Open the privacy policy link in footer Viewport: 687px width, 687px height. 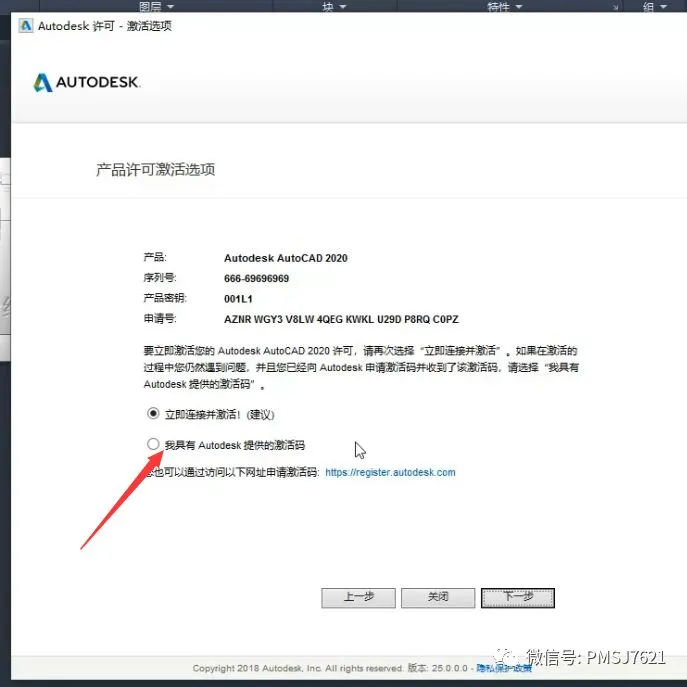tap(504, 668)
